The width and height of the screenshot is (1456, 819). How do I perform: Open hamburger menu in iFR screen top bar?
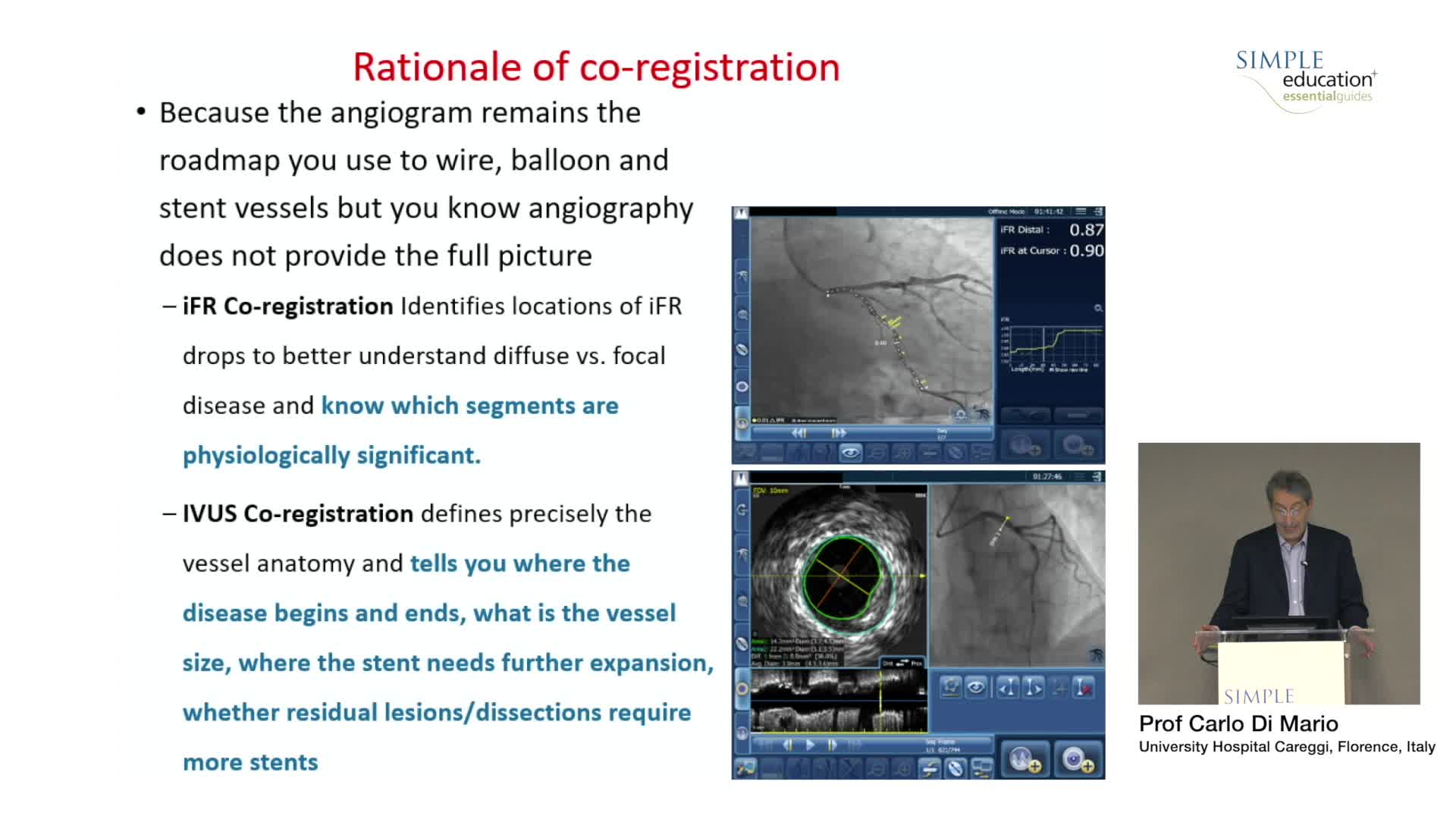click(1081, 212)
